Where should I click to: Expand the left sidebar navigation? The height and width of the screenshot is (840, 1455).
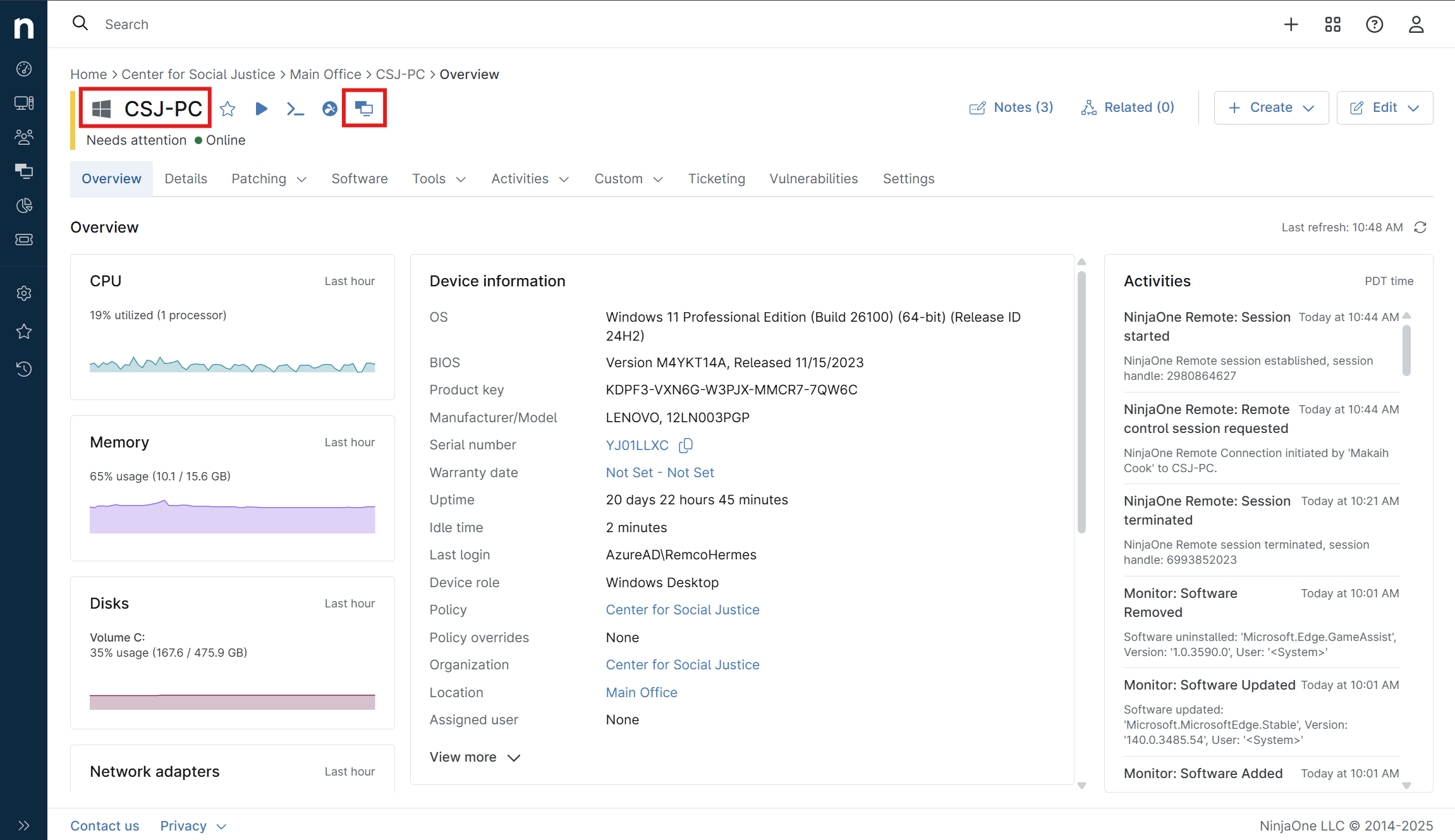[x=23, y=825]
